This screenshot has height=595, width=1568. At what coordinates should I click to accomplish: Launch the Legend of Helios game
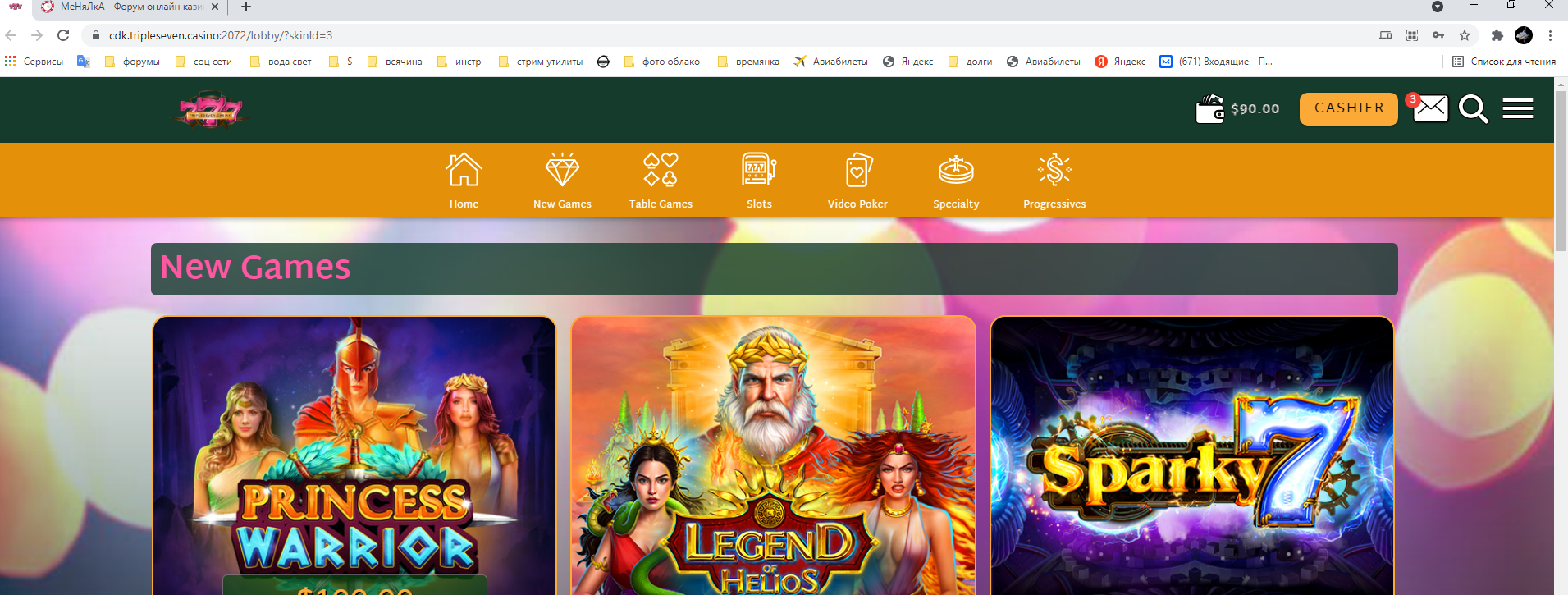[x=774, y=455]
